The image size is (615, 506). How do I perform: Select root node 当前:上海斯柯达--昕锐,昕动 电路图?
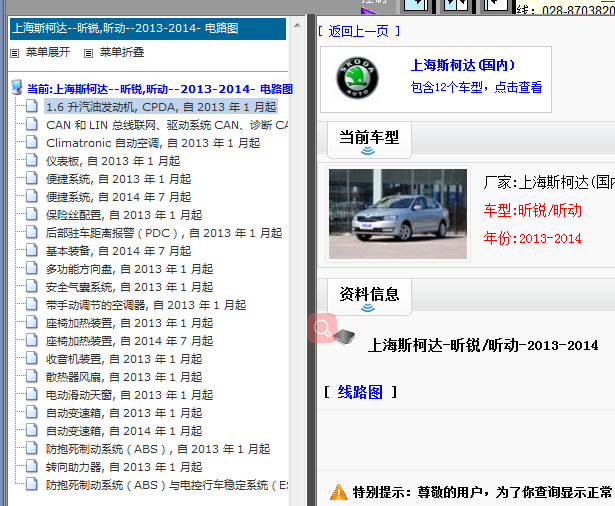coord(160,89)
